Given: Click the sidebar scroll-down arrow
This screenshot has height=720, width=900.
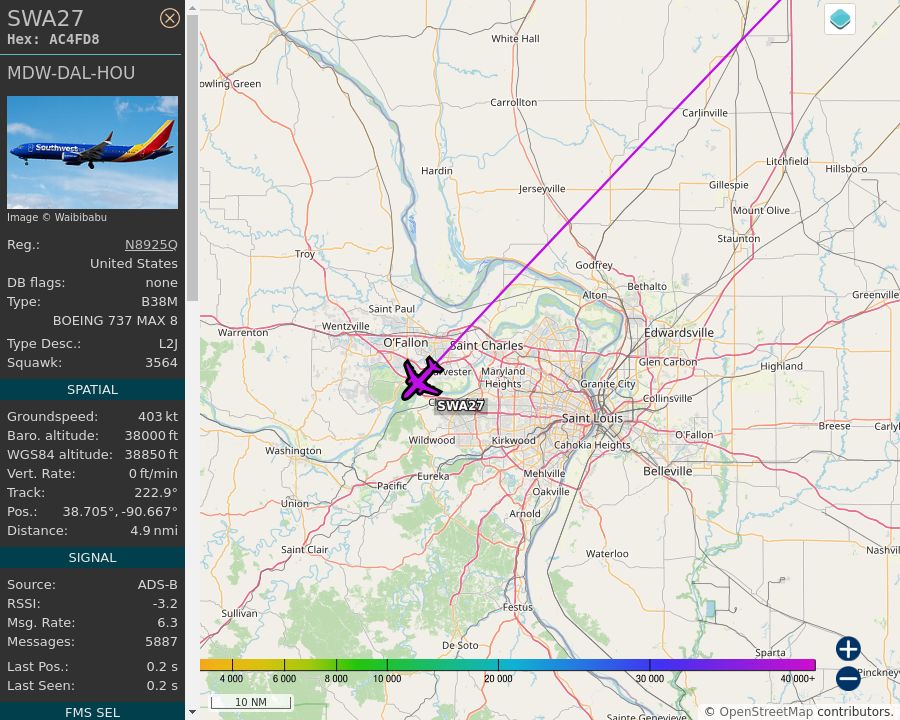Looking at the screenshot, I should [x=192, y=712].
